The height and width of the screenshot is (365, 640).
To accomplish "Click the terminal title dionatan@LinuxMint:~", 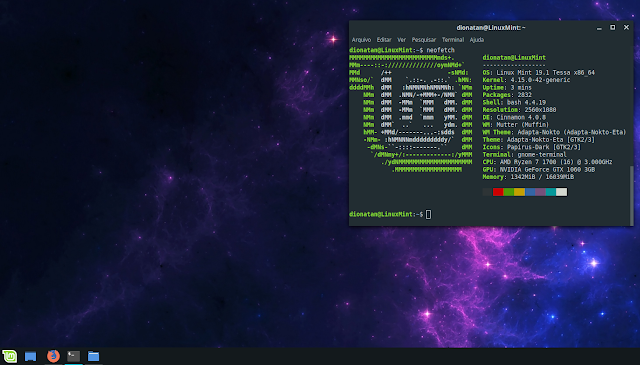I will [x=491, y=28].
